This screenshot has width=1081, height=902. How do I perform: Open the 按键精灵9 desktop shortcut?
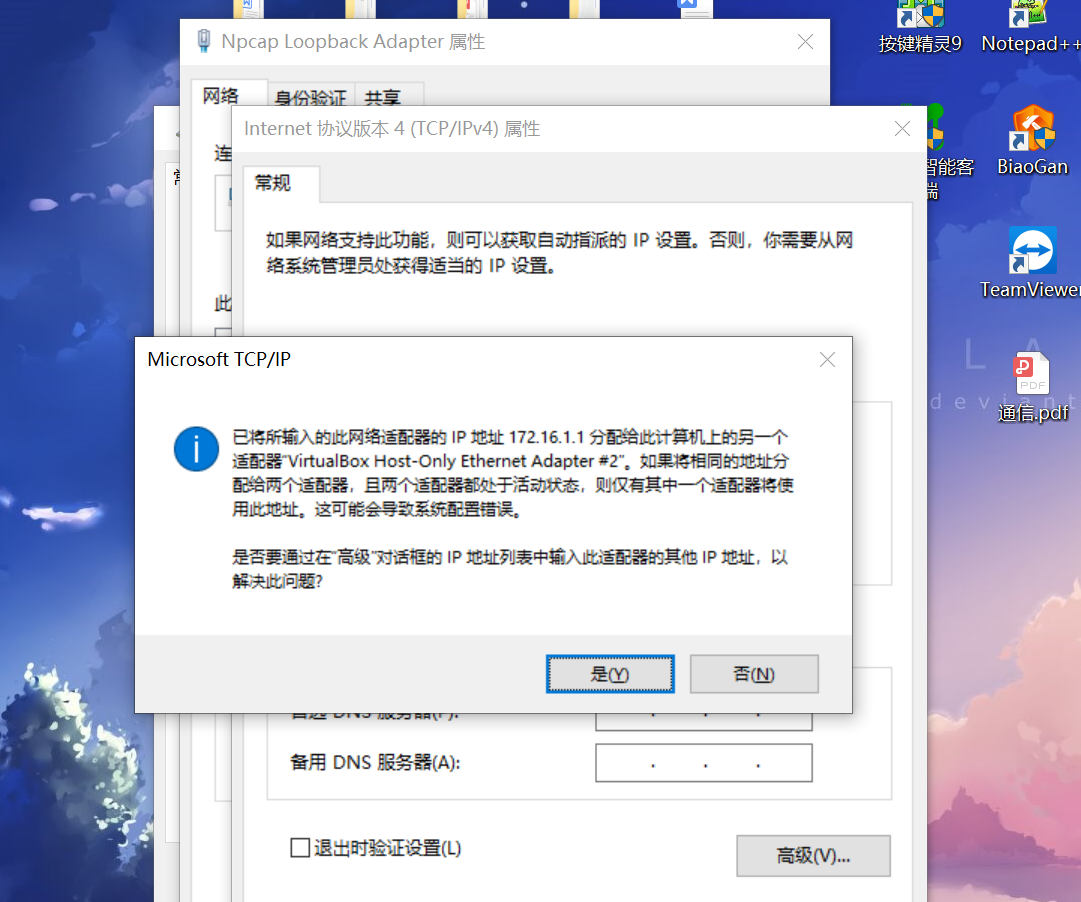pyautogui.click(x=920, y=28)
